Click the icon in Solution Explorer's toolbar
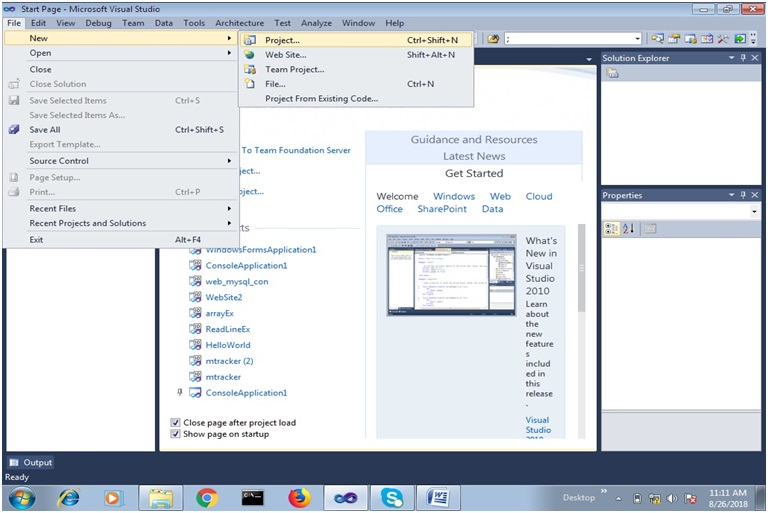The height and width of the screenshot is (513, 768). [x=612, y=73]
